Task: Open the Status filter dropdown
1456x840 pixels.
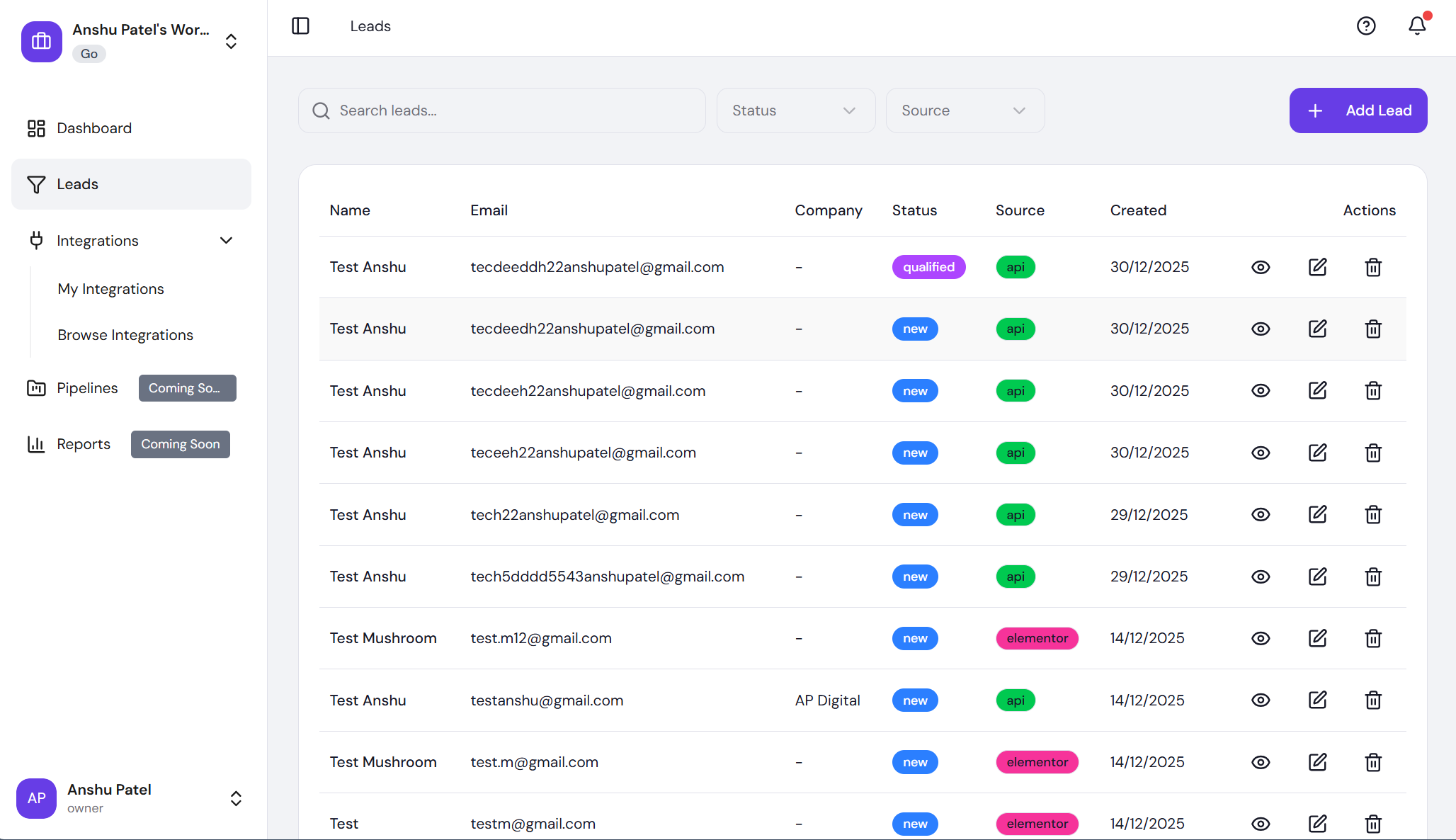Action: [795, 110]
